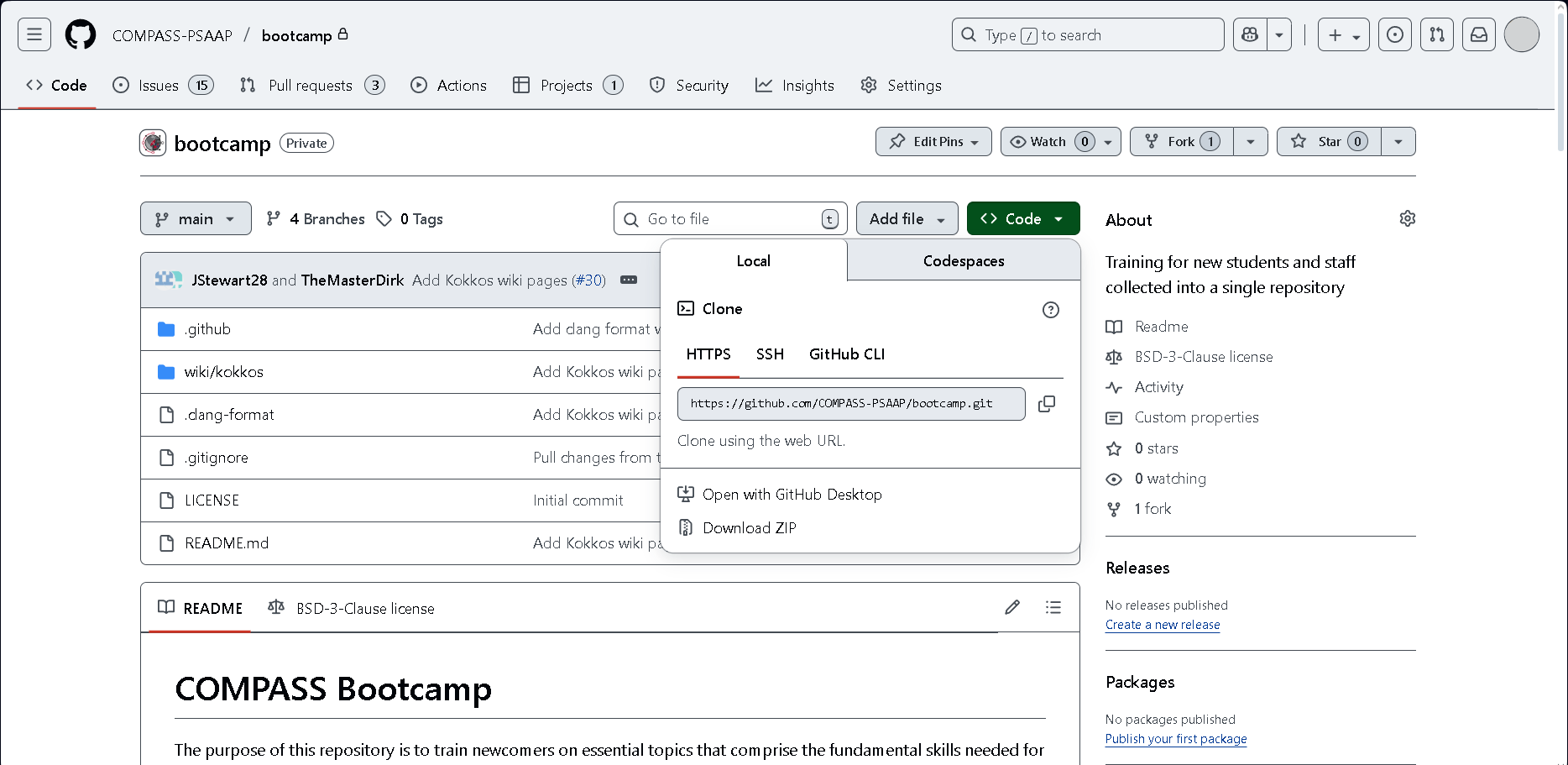Edit the README with pencil icon
Image resolution: width=1568 pixels, height=765 pixels.
coord(1012,607)
